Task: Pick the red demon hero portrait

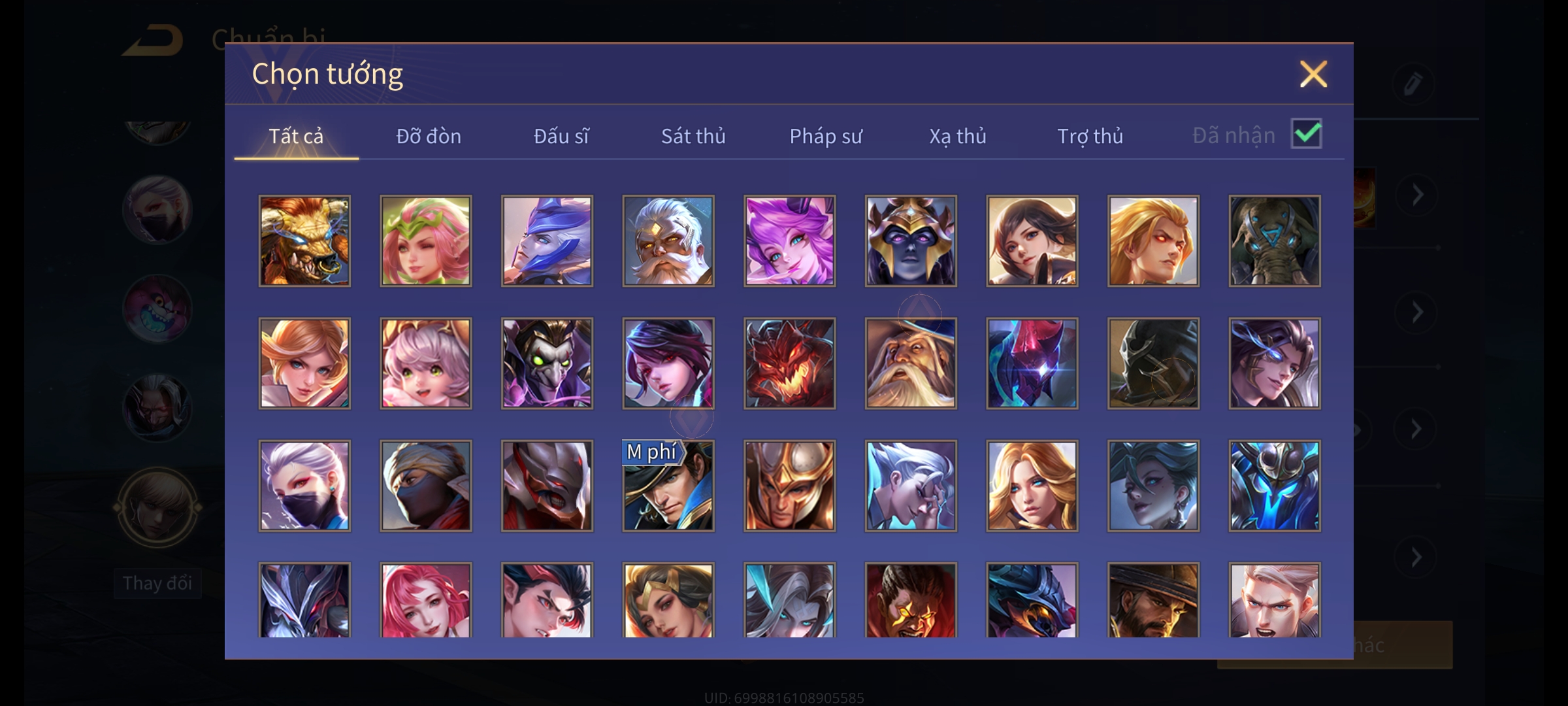Action: [x=790, y=363]
